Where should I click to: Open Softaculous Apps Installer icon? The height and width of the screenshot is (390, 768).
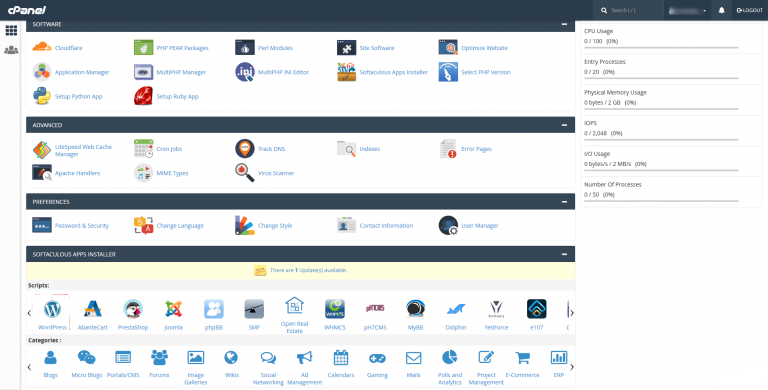point(383,72)
